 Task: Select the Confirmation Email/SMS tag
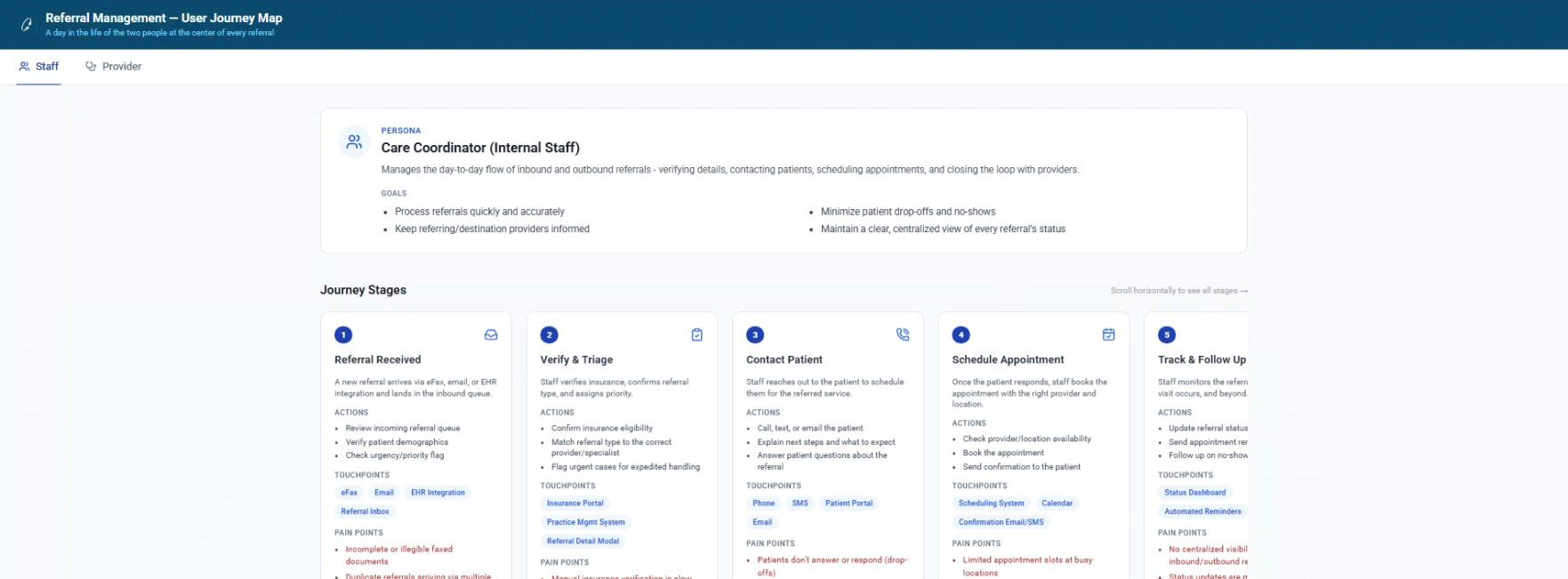click(1001, 522)
